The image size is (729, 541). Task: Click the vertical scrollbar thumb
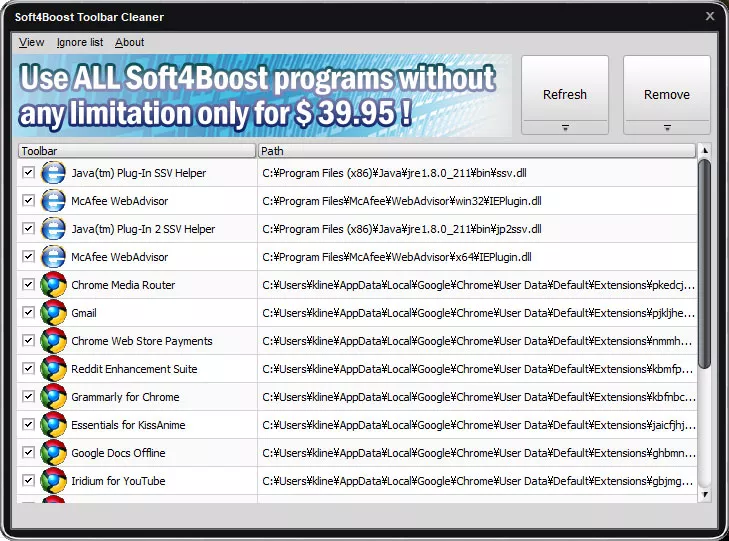[705, 264]
